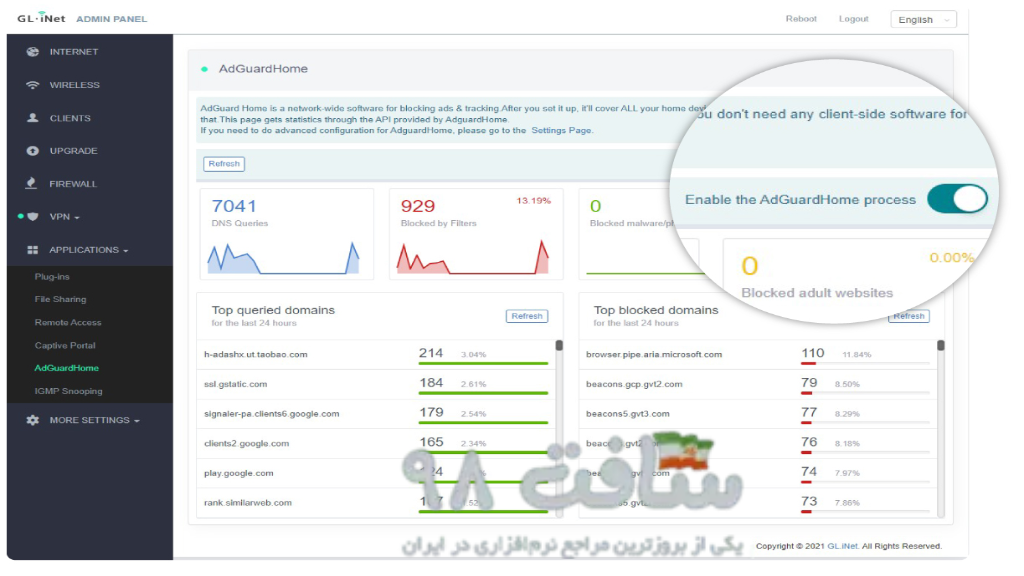The width and height of the screenshot is (1024, 576).
Task: Open Captive Portal submenu item
Action: point(65,345)
